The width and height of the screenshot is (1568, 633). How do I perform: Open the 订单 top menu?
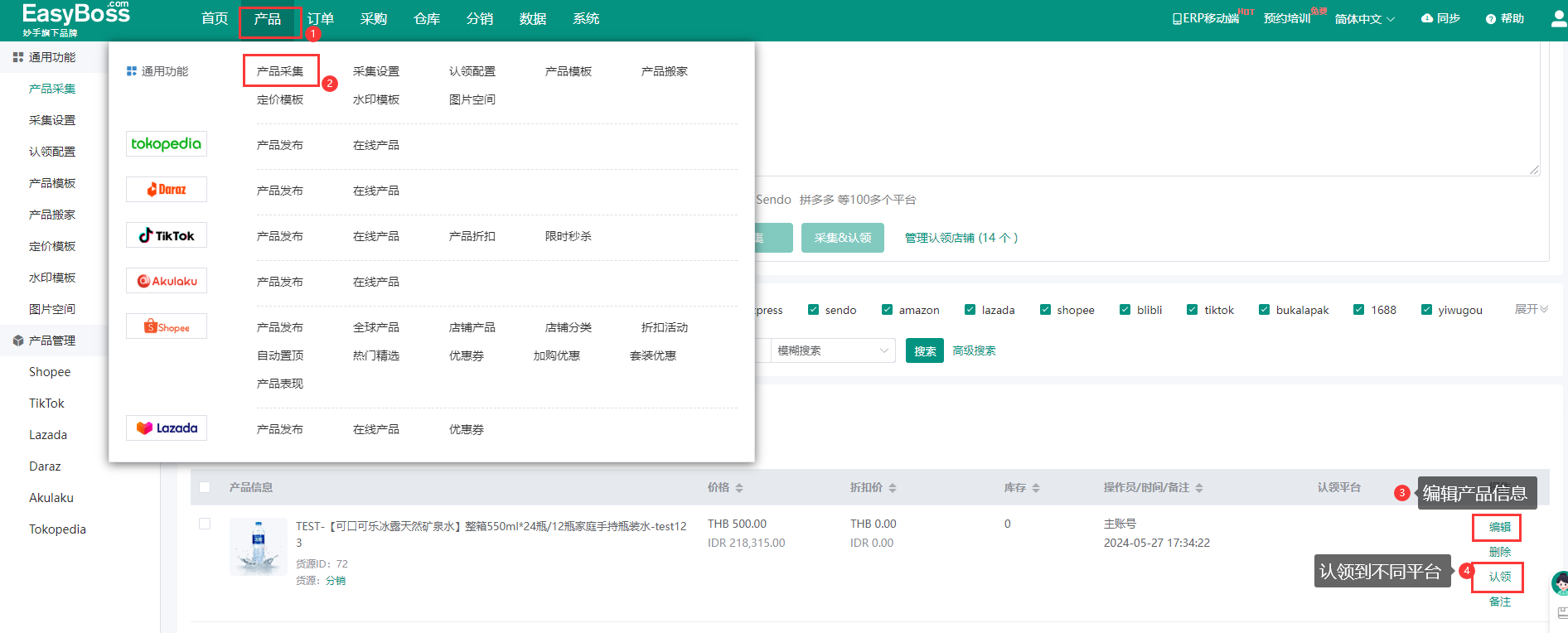coord(321,18)
